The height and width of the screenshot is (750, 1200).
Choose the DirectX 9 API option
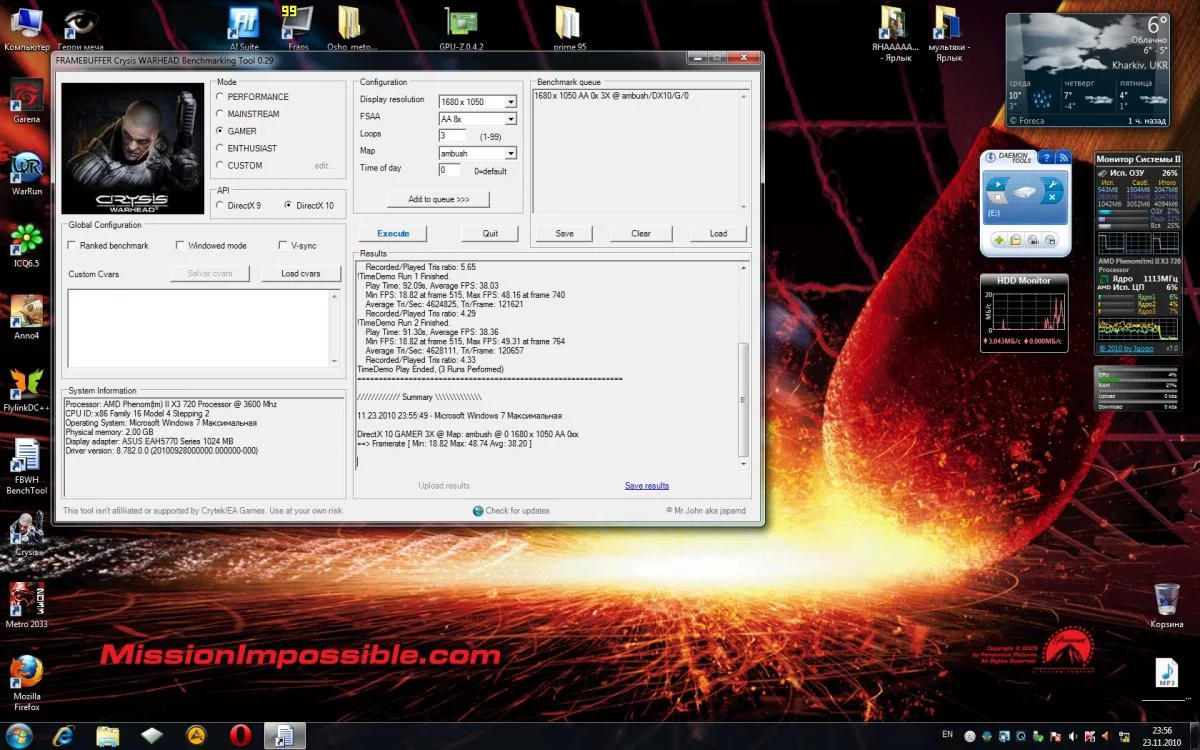[221, 205]
